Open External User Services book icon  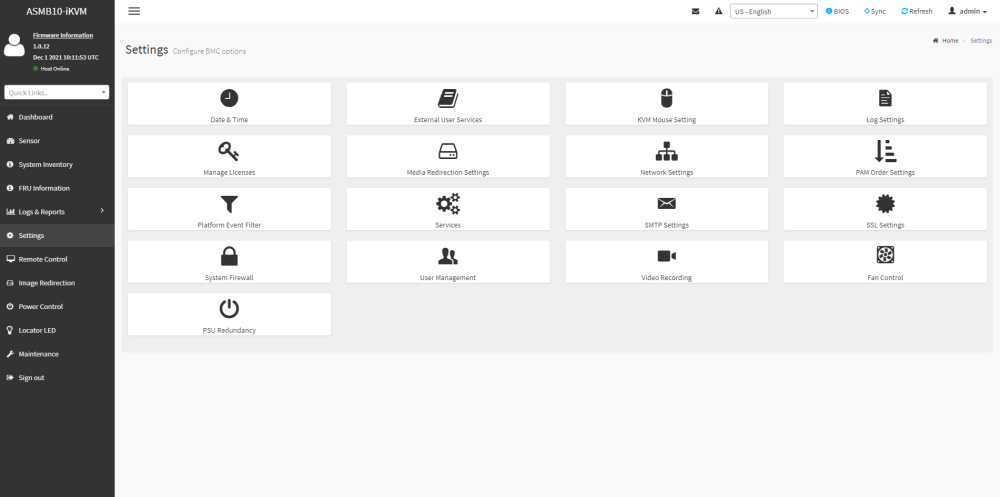[x=448, y=98]
